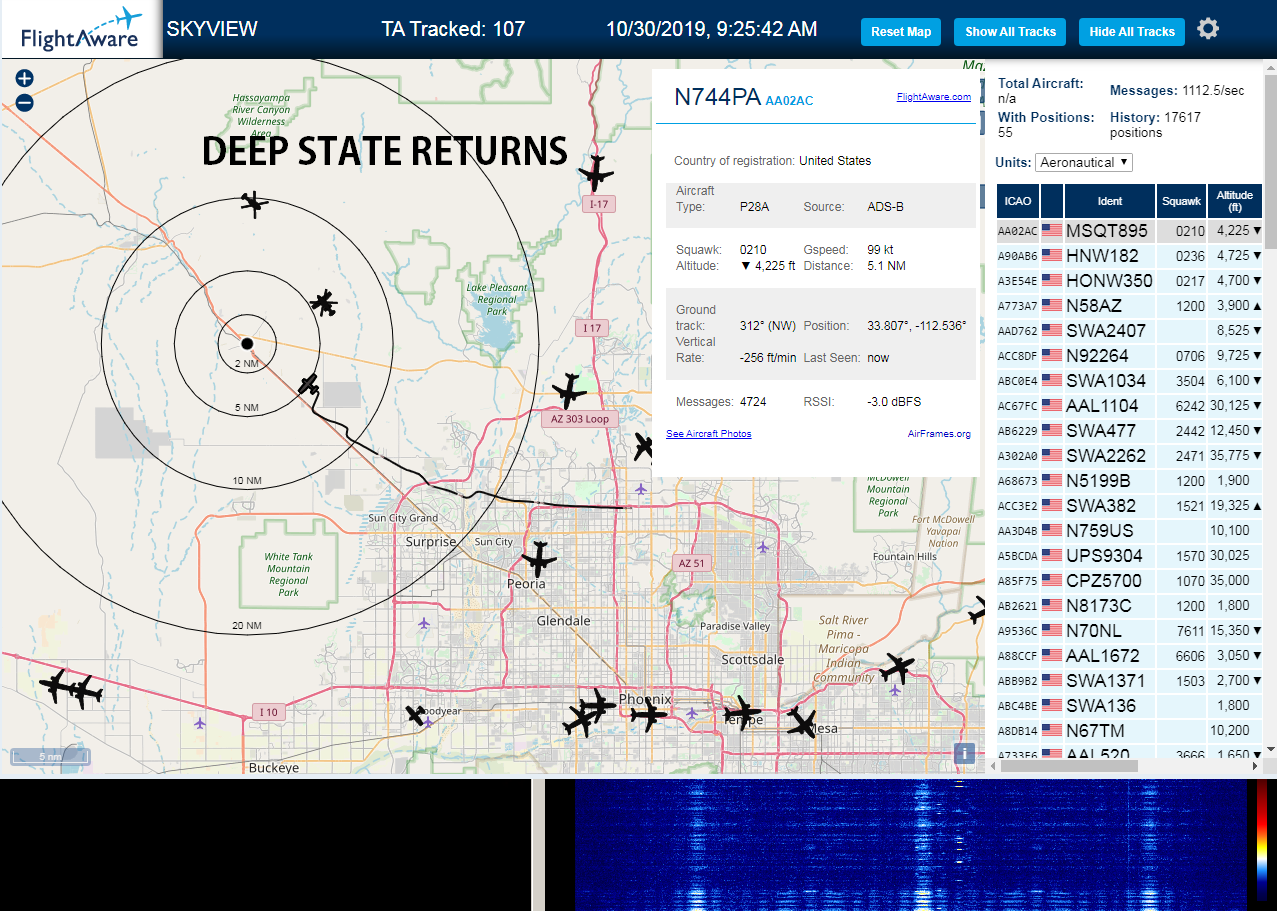Click purple airport icon near AZ 51 shield
The height and width of the screenshot is (911, 1277).
(x=763, y=547)
